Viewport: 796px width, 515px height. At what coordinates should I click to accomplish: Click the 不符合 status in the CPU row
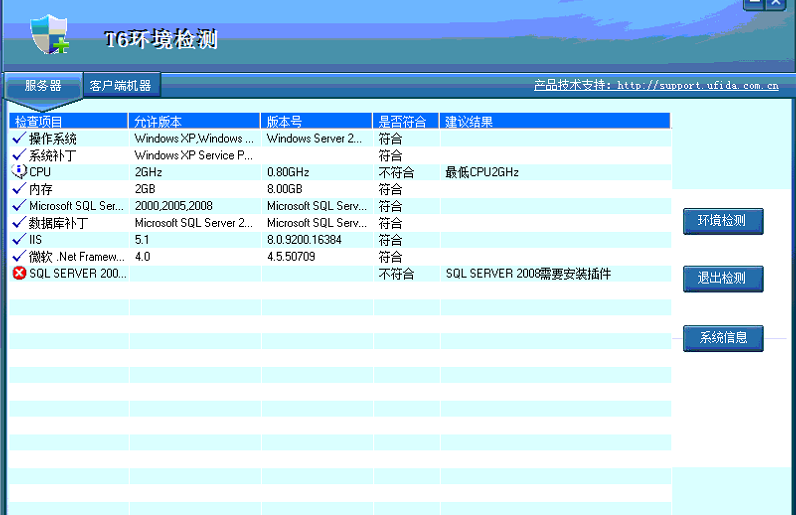396,172
